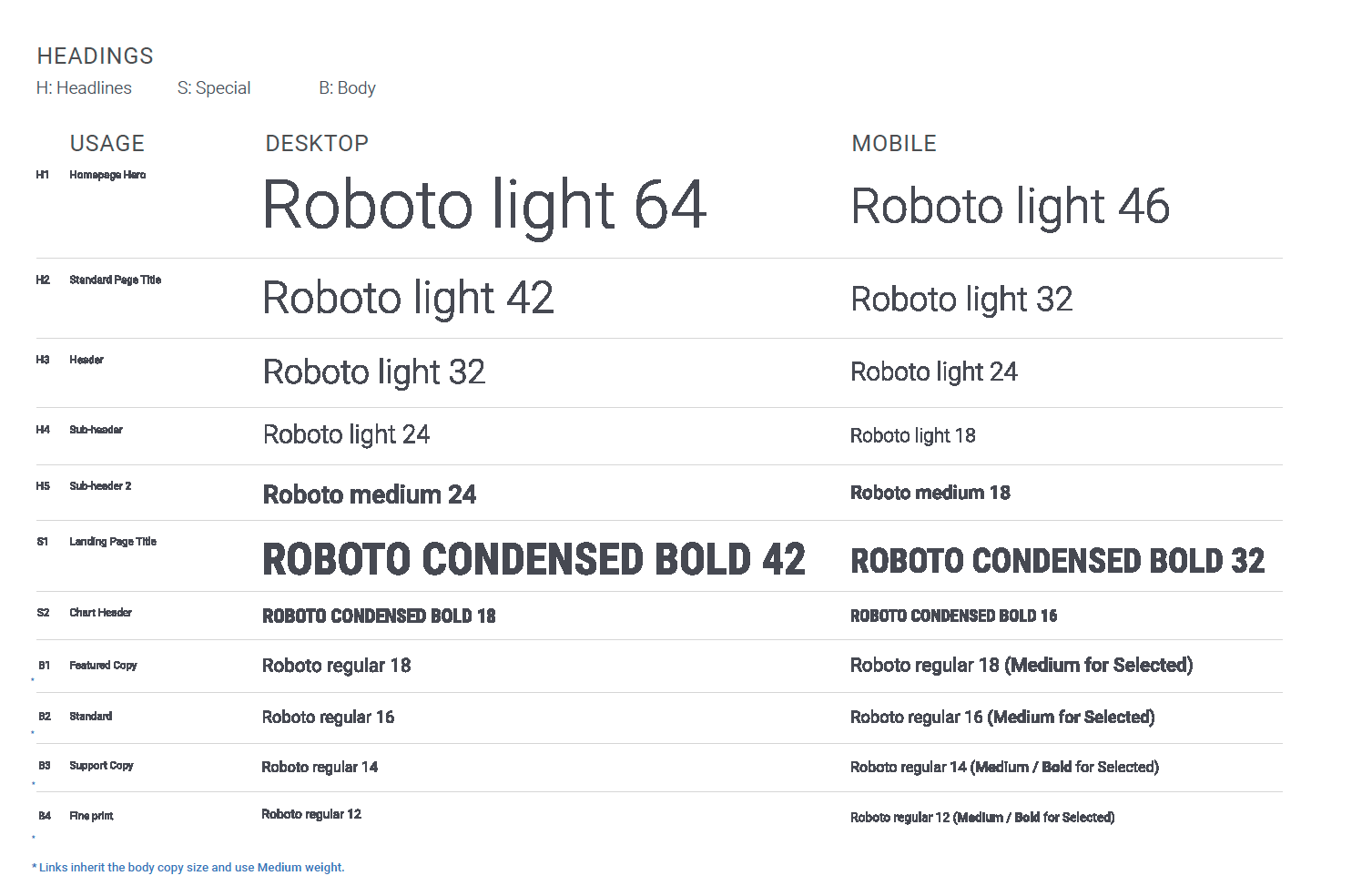Select the DESKTOP column header
This screenshot has height=886, width=1372.
tap(317, 144)
